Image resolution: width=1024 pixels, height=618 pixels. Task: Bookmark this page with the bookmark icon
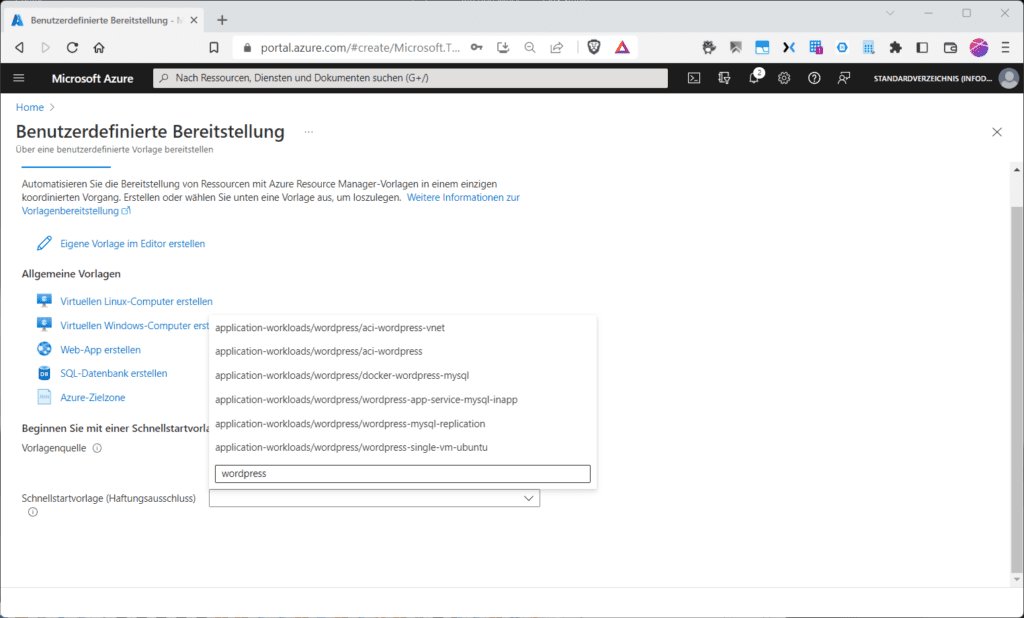point(214,47)
